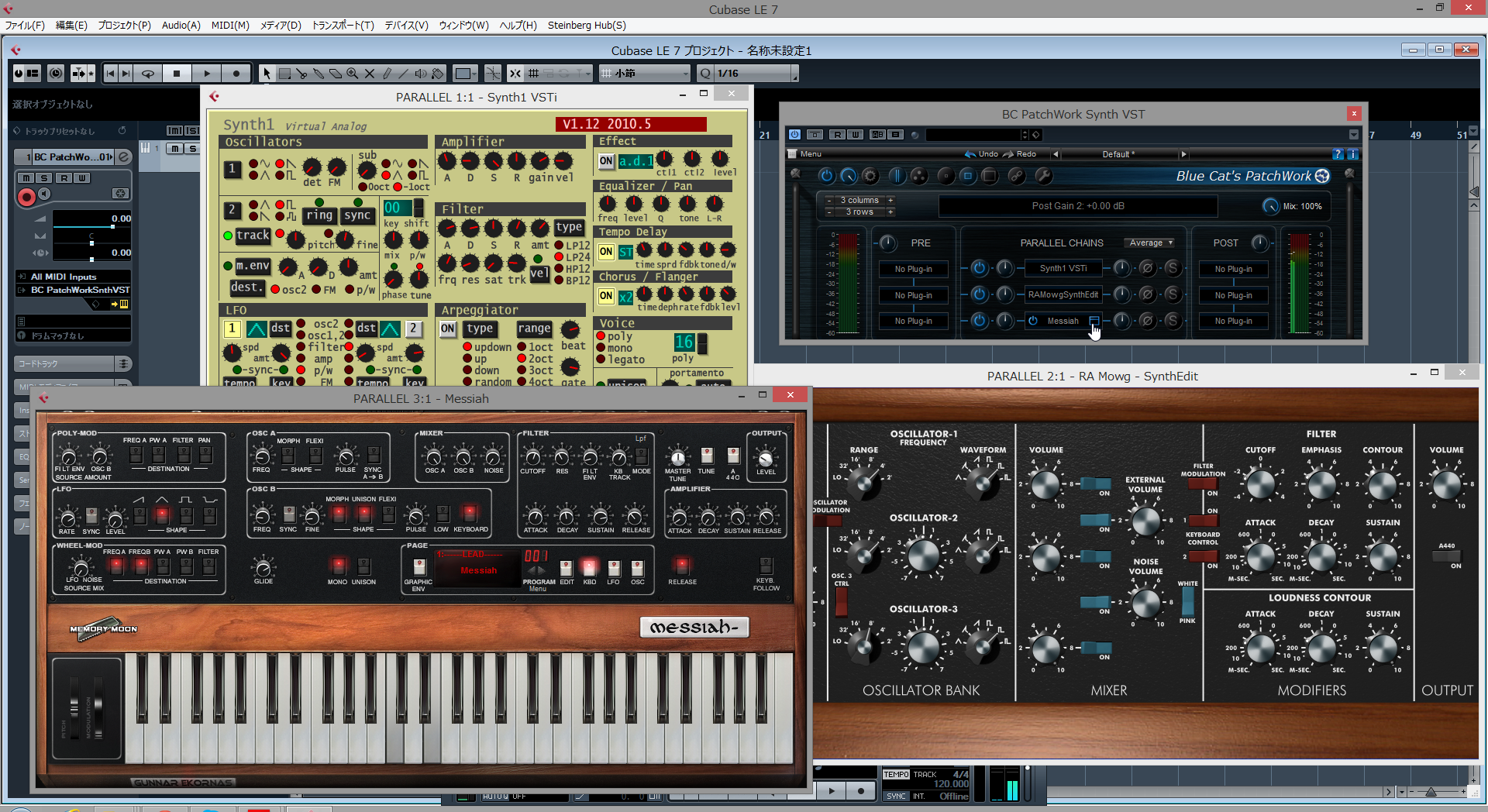
Task: Go to previous marker in toolbar
Action: click(x=111, y=74)
